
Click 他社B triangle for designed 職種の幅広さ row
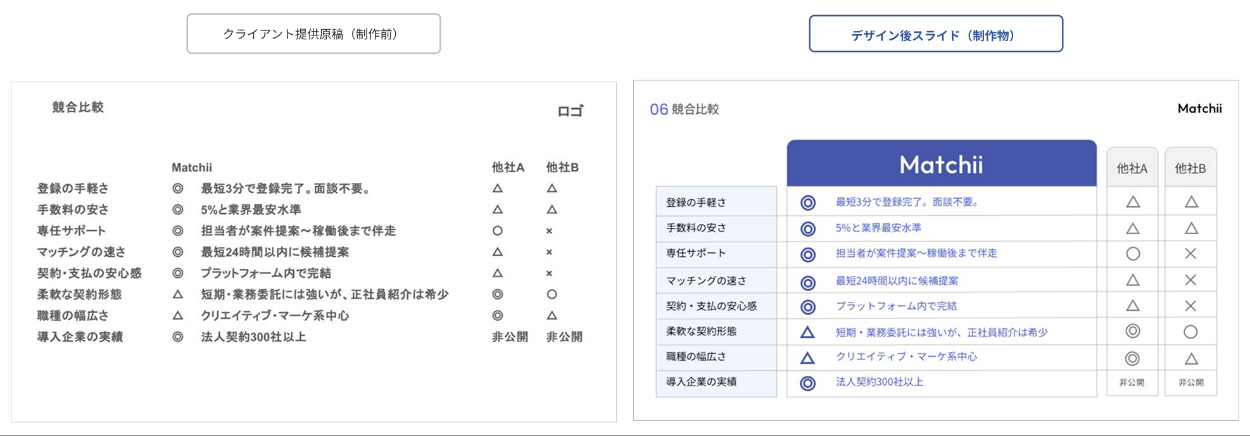pos(1190,358)
